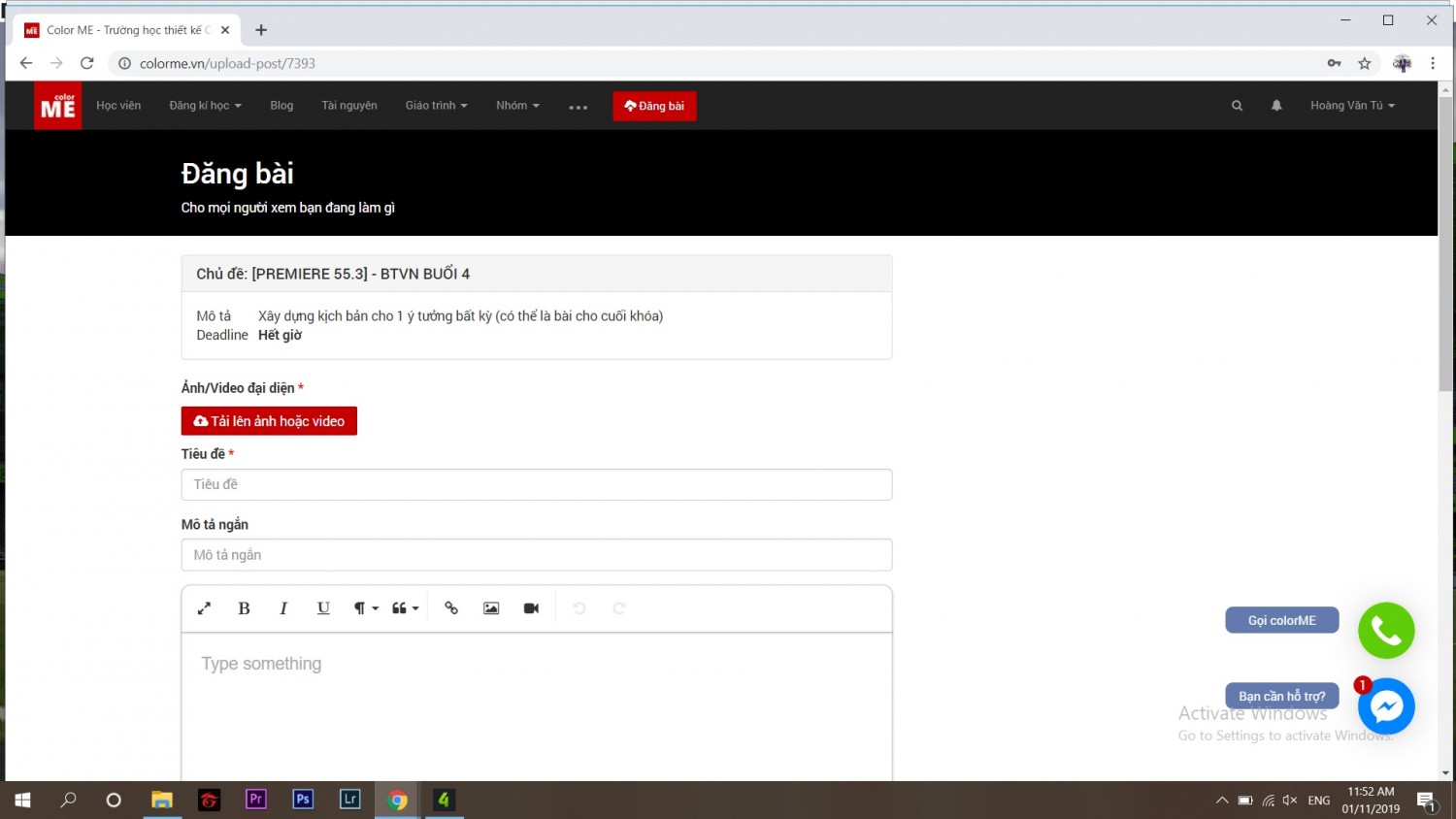Expand the Giáo trình dropdown
Screen dimensions: 1456x819
437,106
